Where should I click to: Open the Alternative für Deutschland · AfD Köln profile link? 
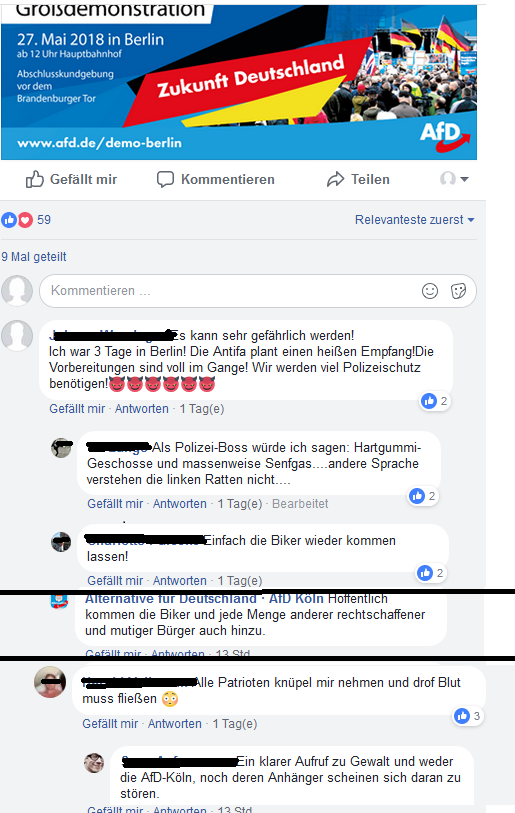pos(204,598)
